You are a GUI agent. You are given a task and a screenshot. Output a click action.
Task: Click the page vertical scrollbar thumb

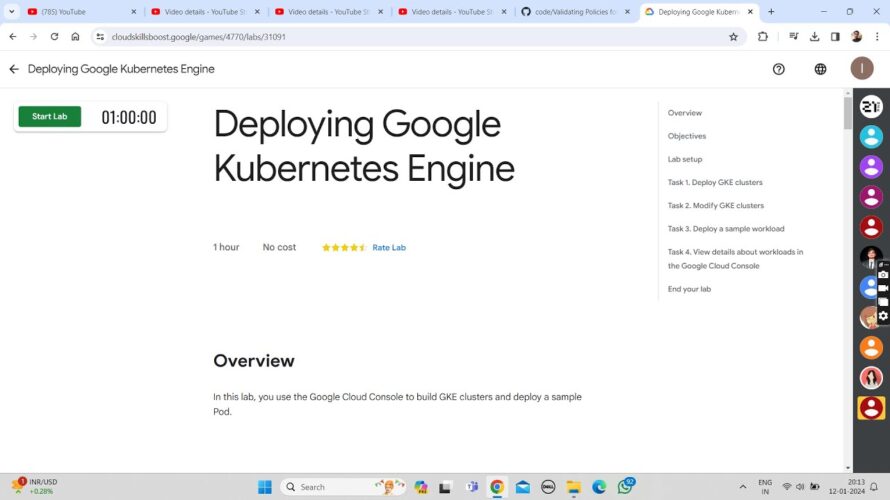pos(848,113)
